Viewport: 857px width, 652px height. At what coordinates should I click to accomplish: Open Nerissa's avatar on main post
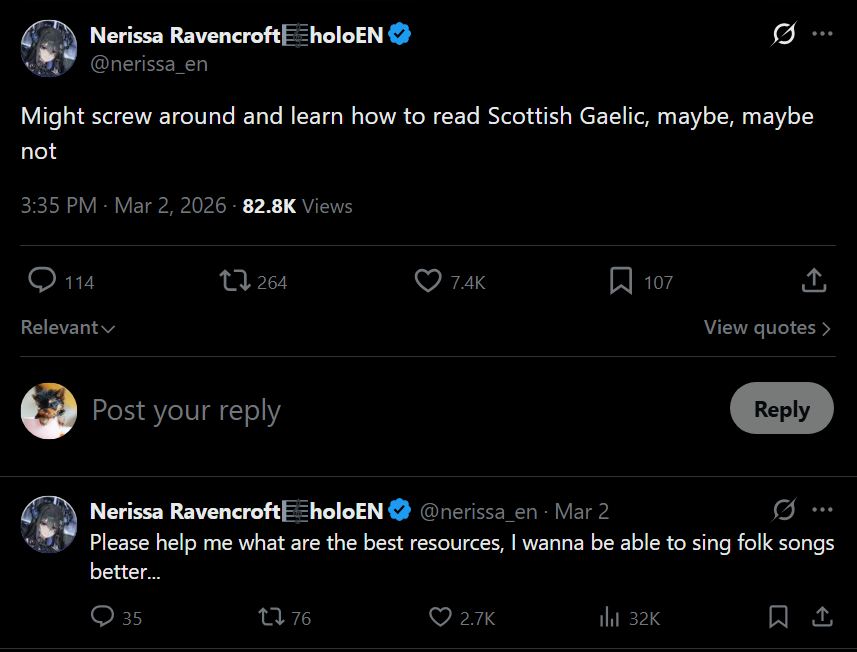coord(49,49)
